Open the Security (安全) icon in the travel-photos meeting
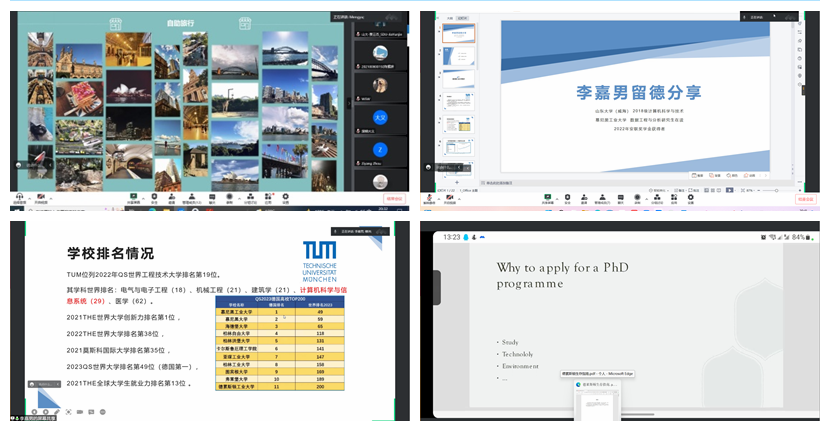Screen dimensions: 830x430 tap(155, 197)
